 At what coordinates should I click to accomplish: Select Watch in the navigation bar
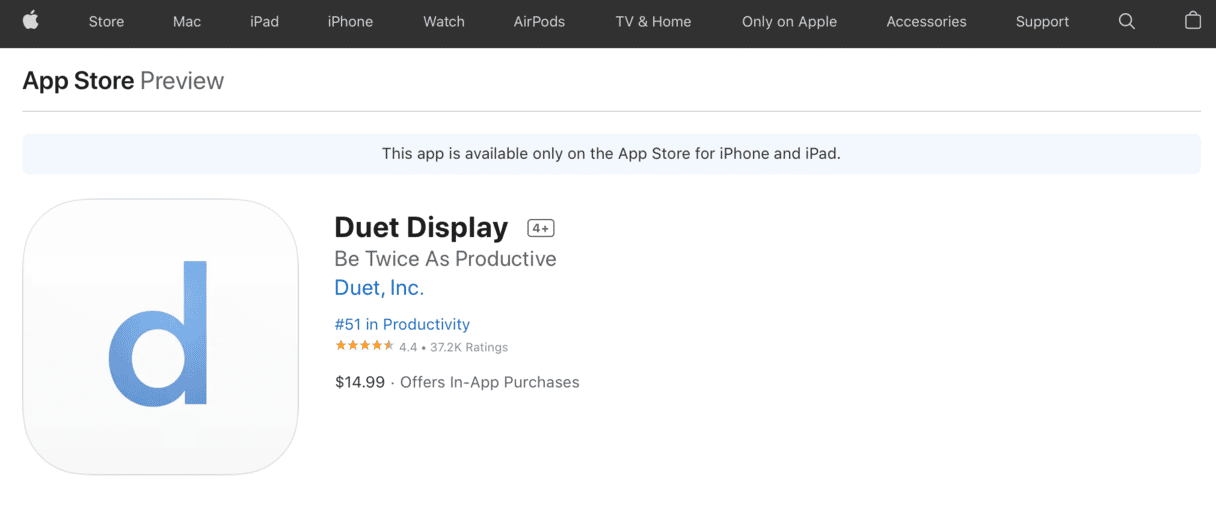(444, 21)
